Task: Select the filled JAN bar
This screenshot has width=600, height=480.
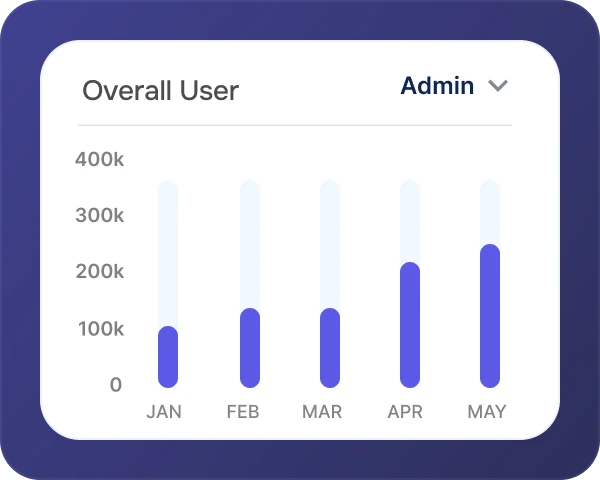Action: point(168,357)
